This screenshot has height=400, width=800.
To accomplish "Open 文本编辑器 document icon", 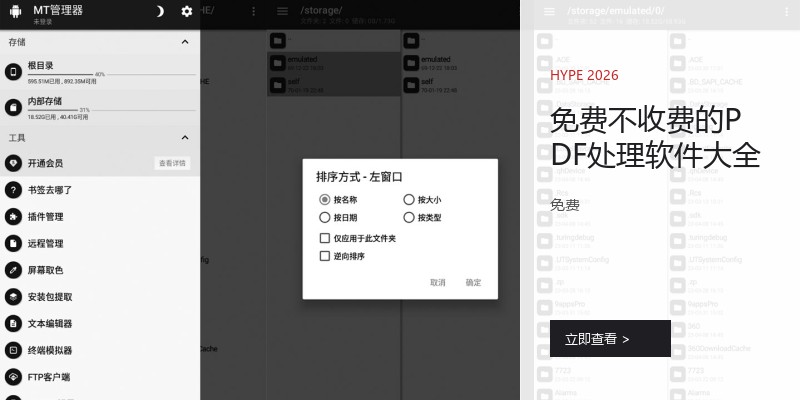I will coord(13,323).
